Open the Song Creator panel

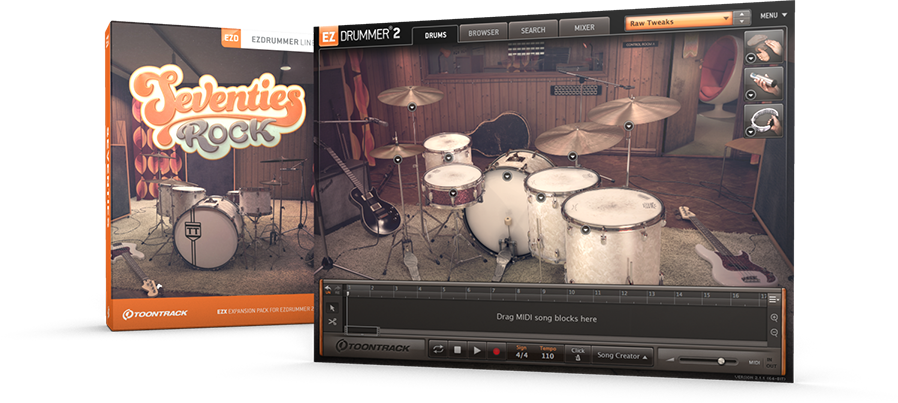coord(623,356)
